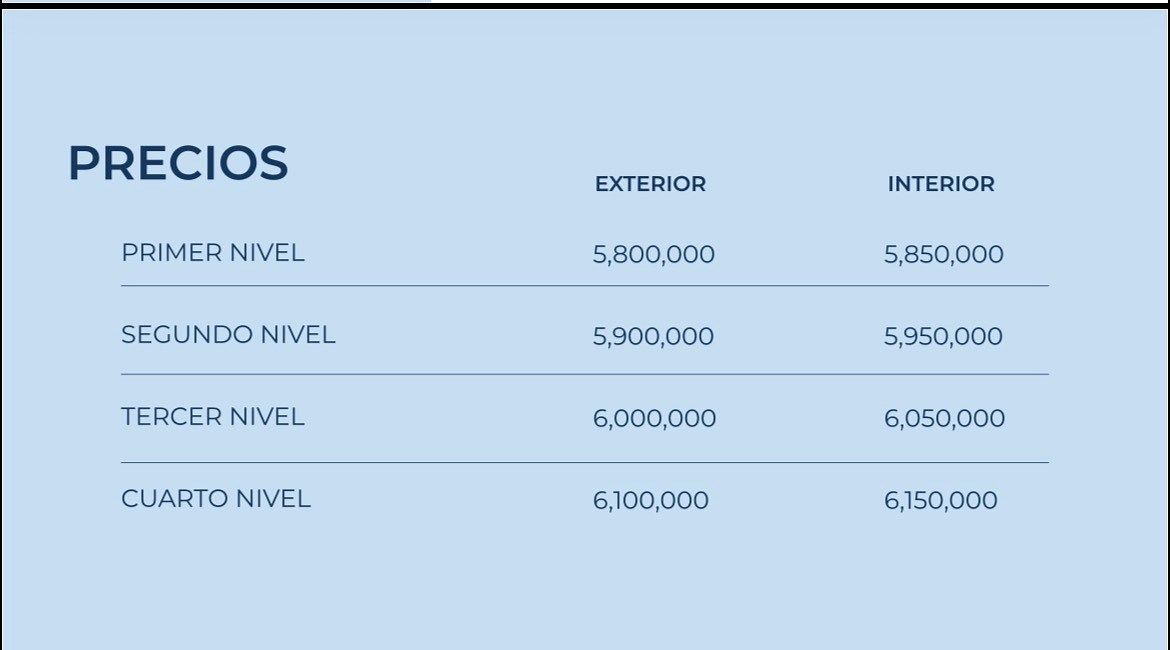Image resolution: width=1170 pixels, height=650 pixels.
Task: Select the 6,150,000 interior price
Action: (941, 501)
